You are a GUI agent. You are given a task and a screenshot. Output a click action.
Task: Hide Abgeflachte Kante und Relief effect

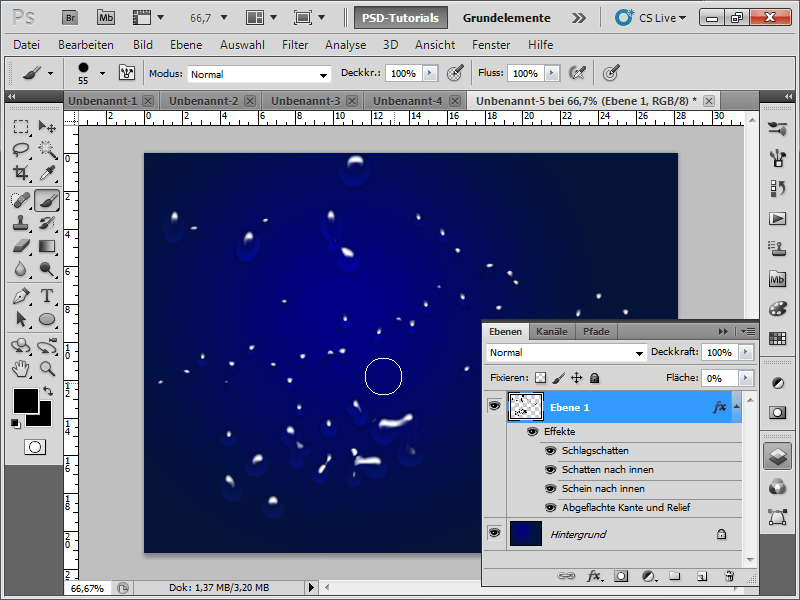click(x=550, y=508)
